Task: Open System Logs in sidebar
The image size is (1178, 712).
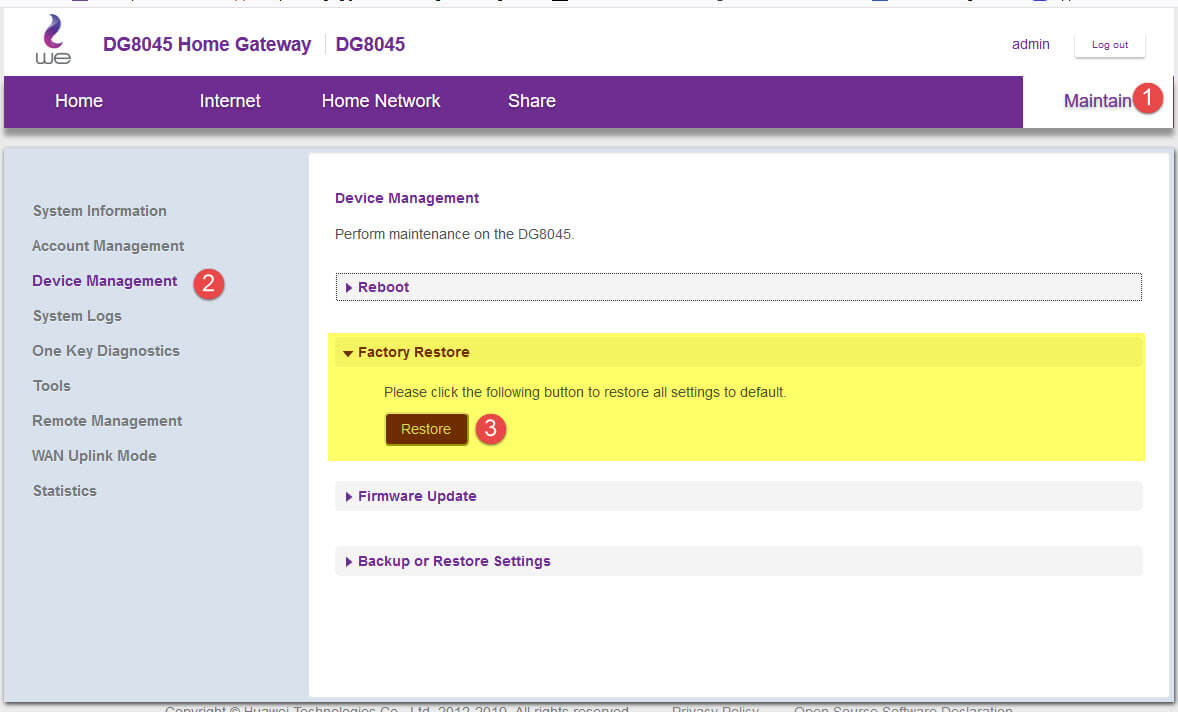Action: pyautogui.click(x=77, y=316)
